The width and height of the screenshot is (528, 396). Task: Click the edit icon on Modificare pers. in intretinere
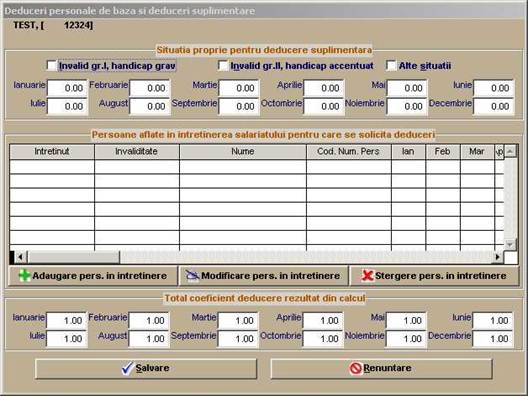(193, 276)
